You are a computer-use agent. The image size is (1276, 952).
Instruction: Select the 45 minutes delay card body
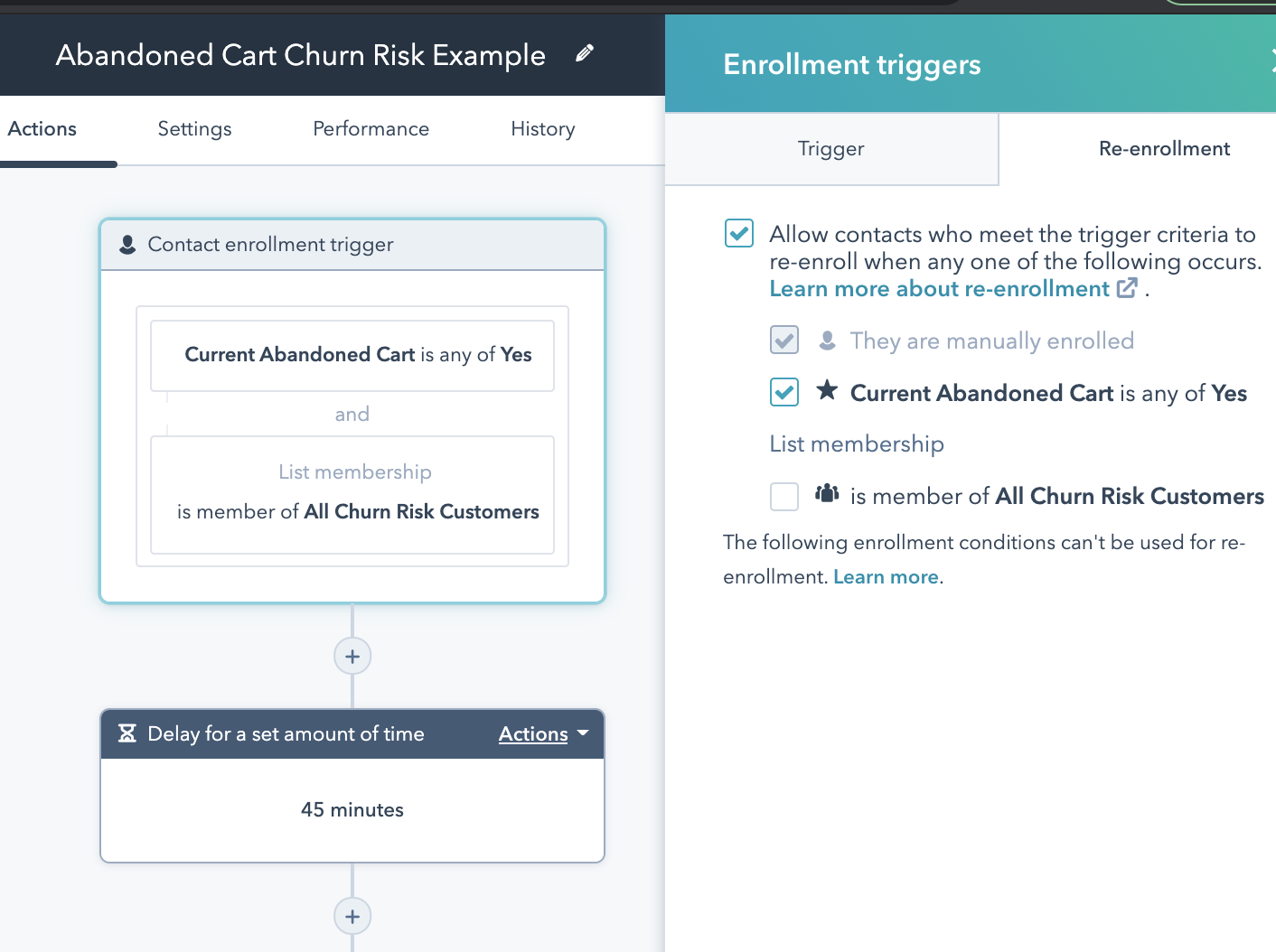tap(352, 810)
